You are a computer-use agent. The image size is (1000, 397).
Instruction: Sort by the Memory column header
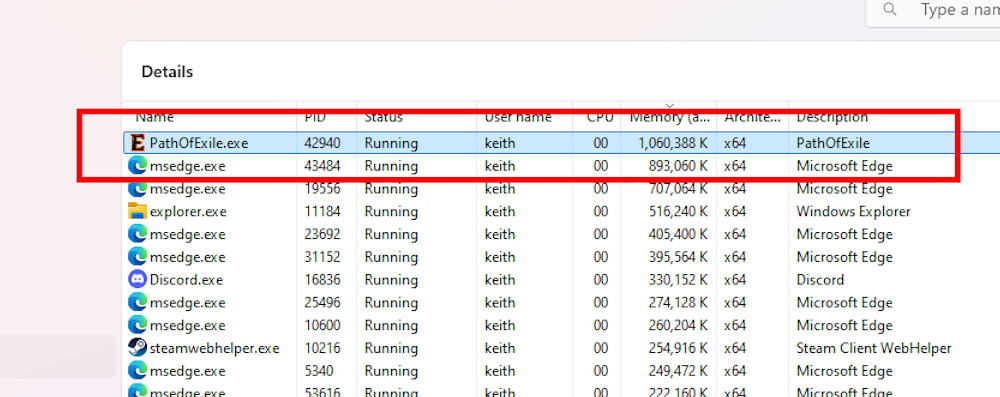[x=669, y=117]
